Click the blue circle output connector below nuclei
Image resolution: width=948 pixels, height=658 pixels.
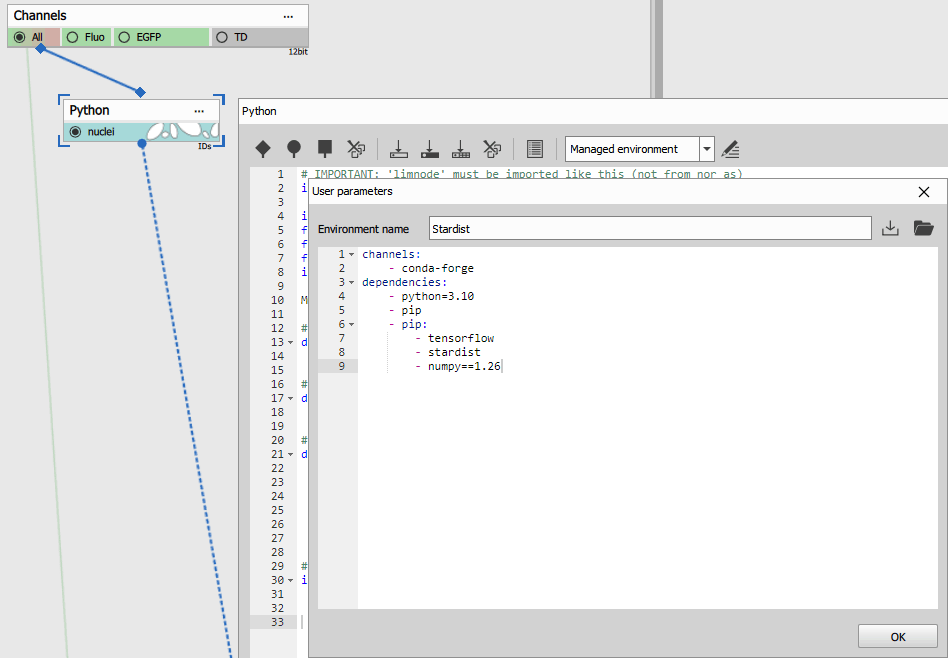(141, 143)
